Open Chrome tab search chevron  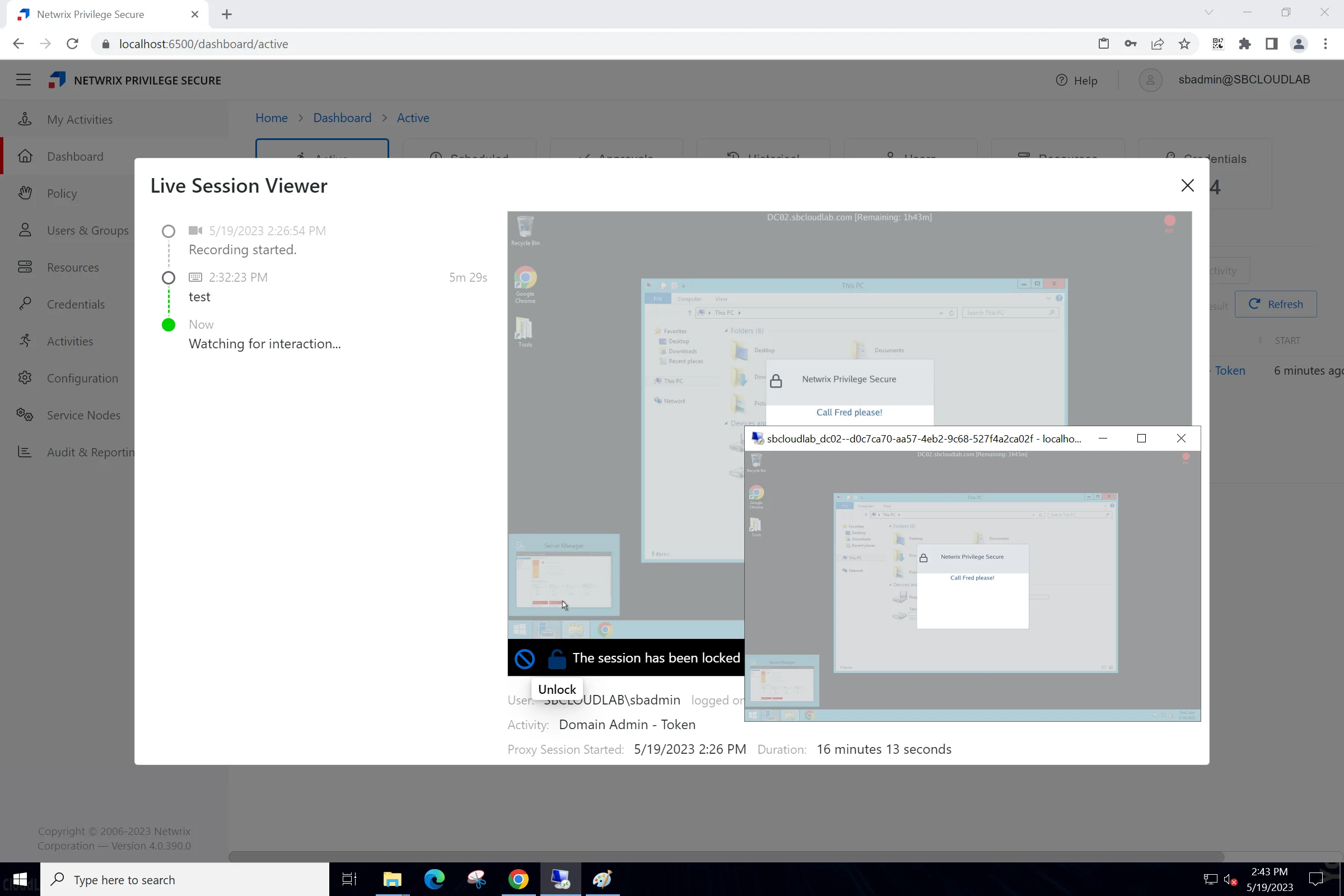(1208, 12)
